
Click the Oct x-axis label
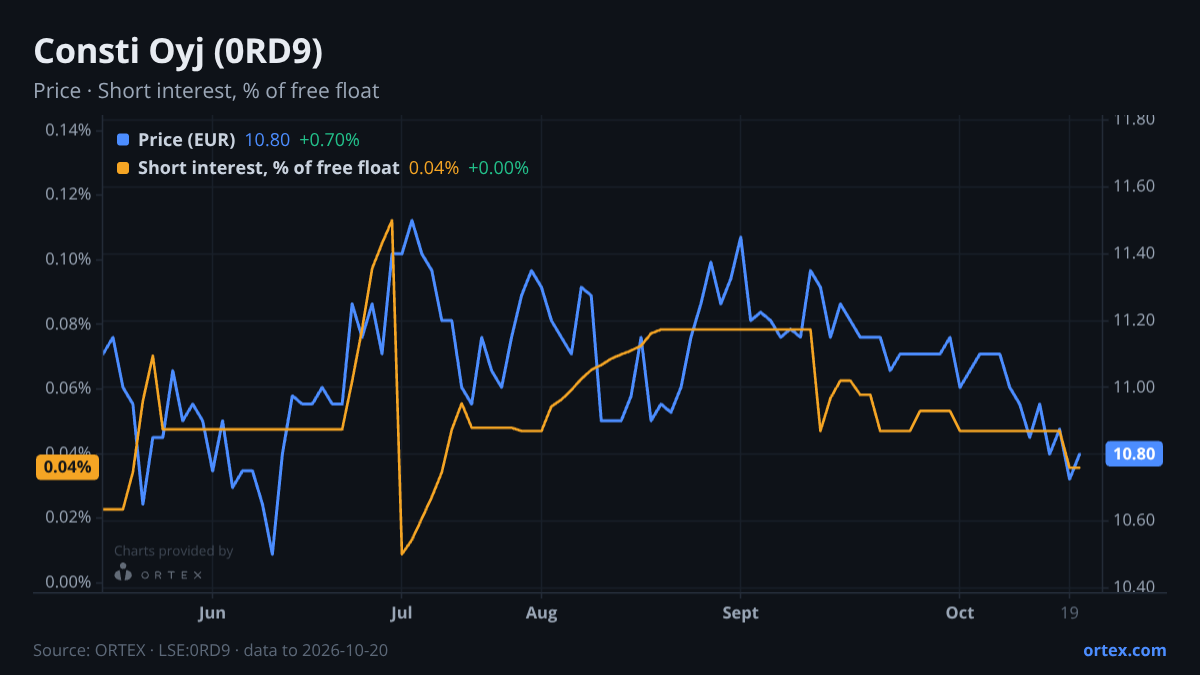960,612
